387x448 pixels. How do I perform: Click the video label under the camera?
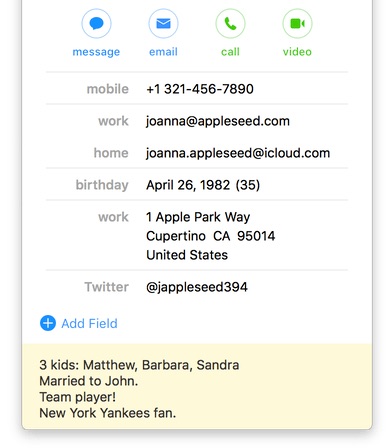(297, 52)
